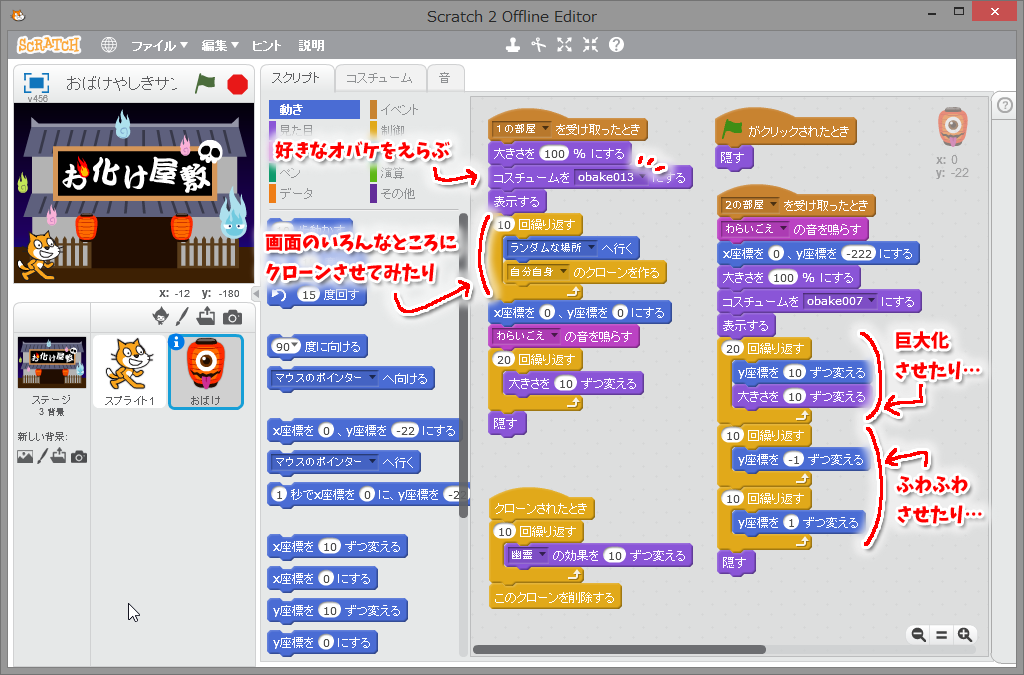The width and height of the screenshot is (1024, 675).
Task: Open マウスのポインター dropdown in へ行く block
Action: click(372, 461)
